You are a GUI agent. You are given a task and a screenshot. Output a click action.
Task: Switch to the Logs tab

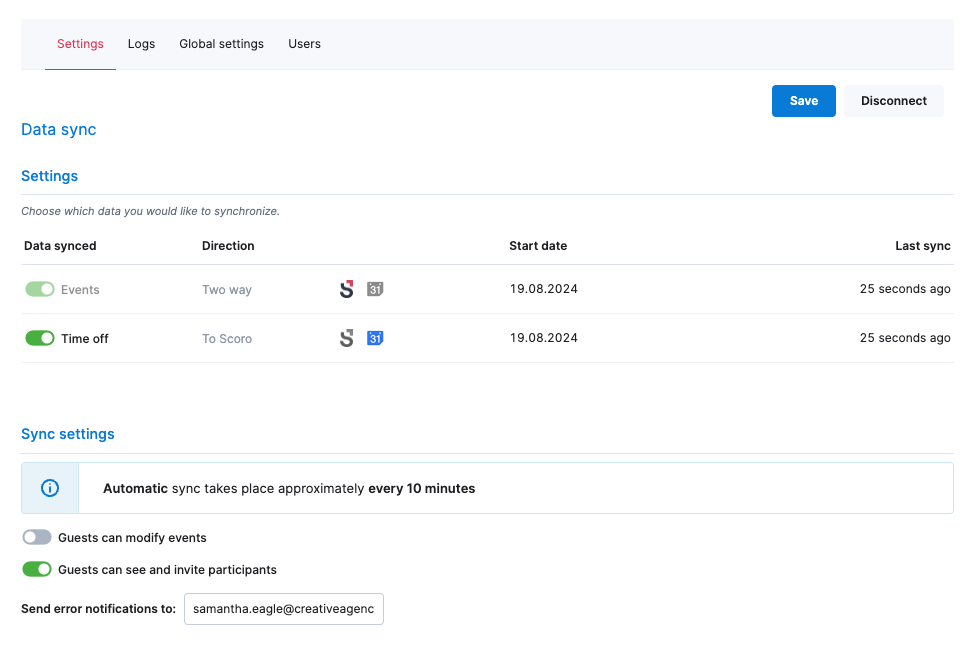(141, 44)
